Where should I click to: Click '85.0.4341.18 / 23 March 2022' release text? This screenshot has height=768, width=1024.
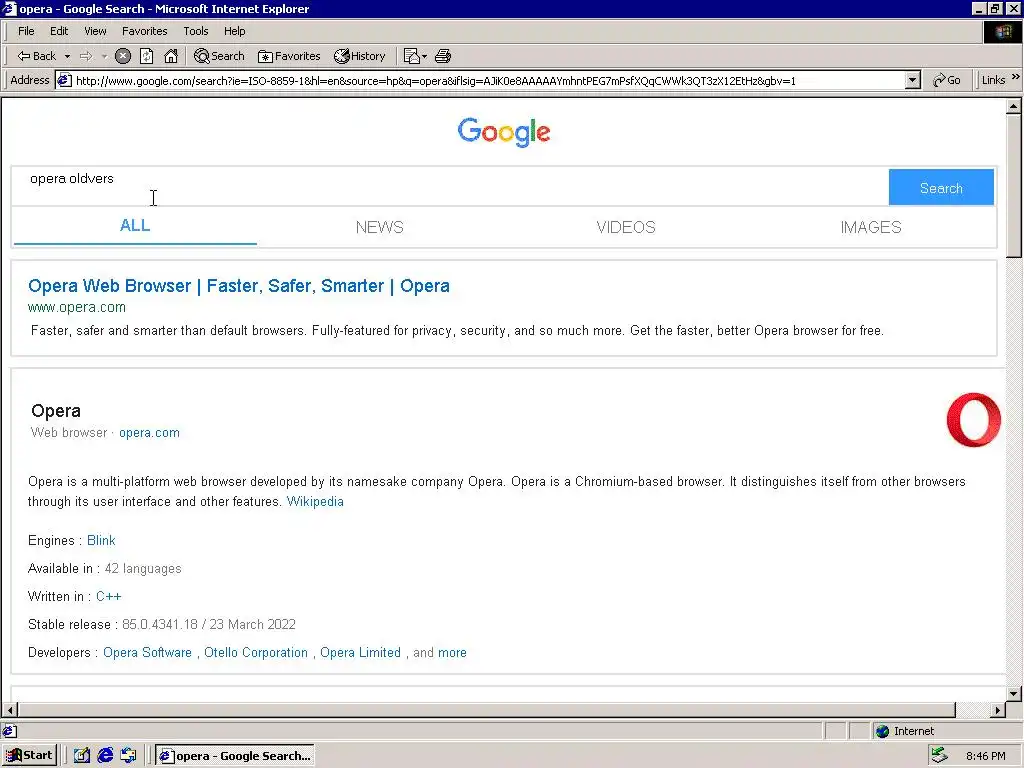point(209,625)
